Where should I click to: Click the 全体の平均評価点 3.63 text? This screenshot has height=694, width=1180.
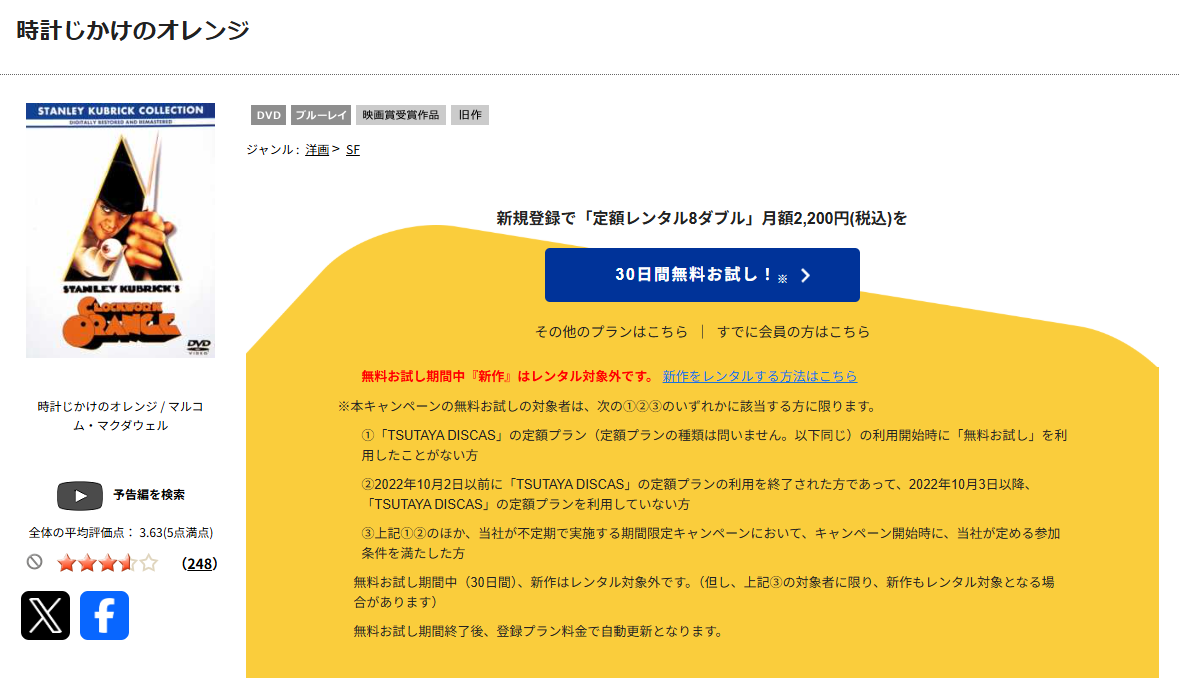(120, 532)
